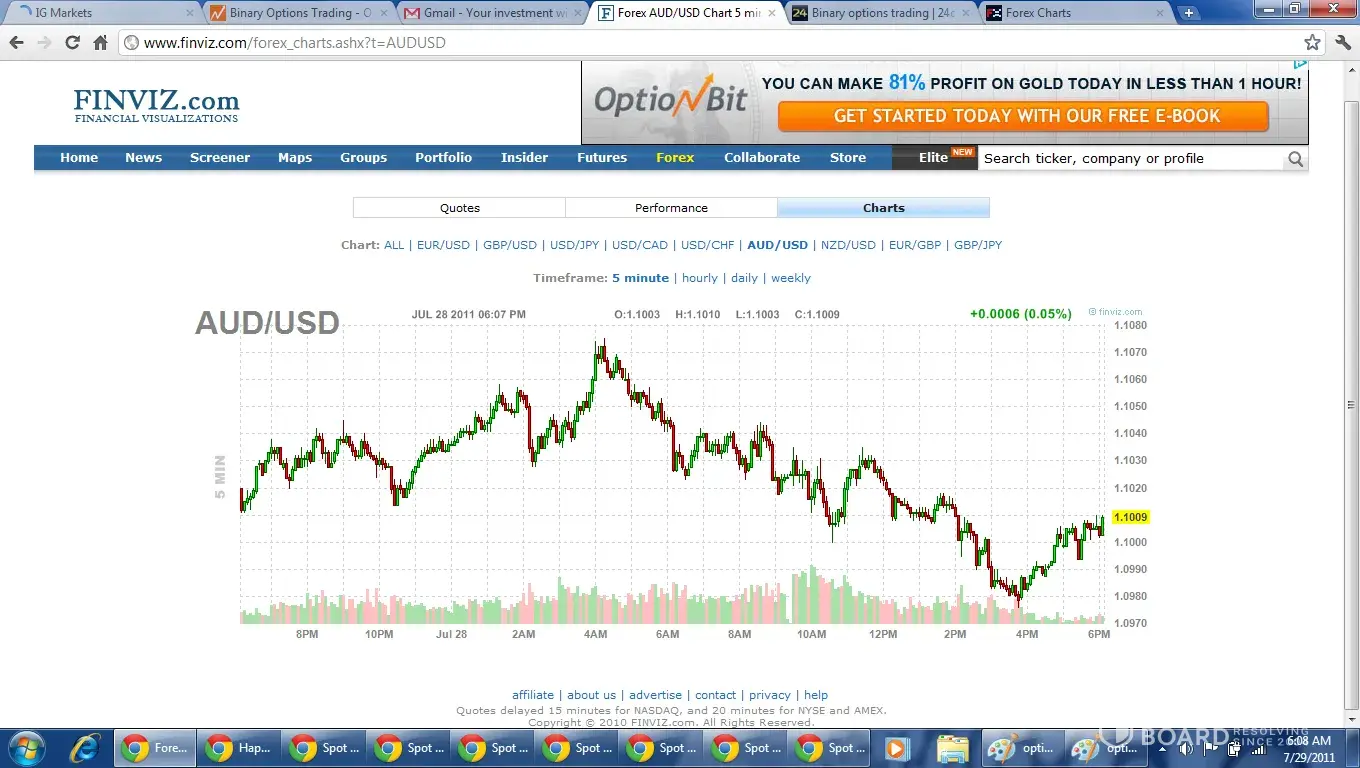This screenshot has height=768, width=1360.
Task: Open the Elite section in the navigation bar
Action: tap(934, 157)
